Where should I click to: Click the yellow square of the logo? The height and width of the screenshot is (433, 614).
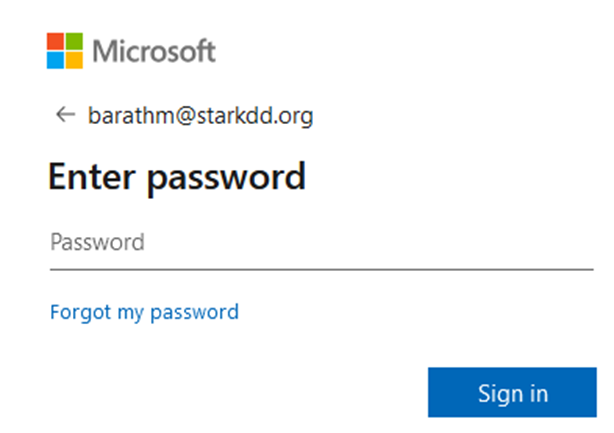74,60
